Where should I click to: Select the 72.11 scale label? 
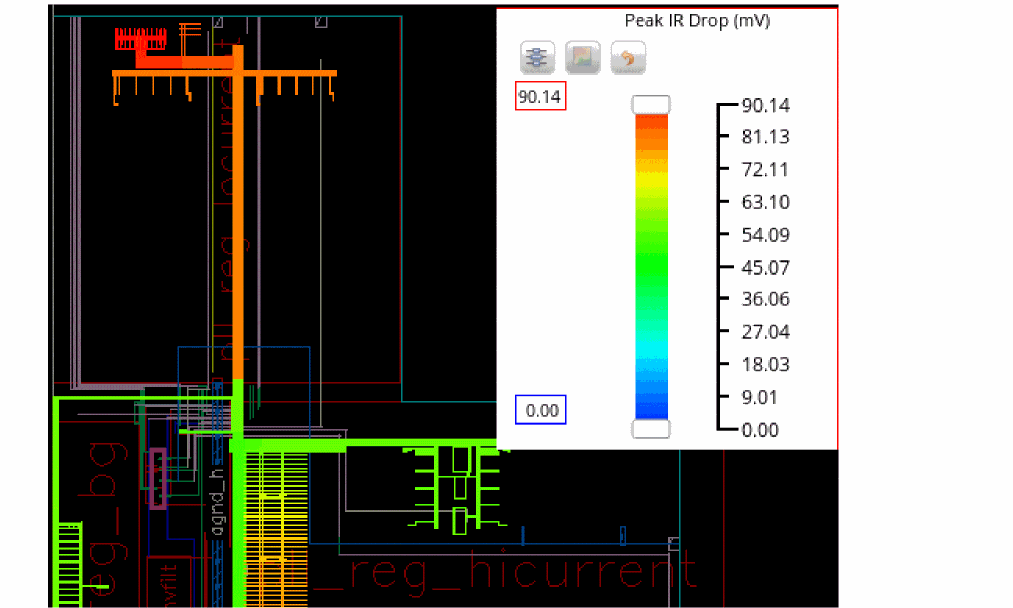pyautogui.click(x=765, y=169)
